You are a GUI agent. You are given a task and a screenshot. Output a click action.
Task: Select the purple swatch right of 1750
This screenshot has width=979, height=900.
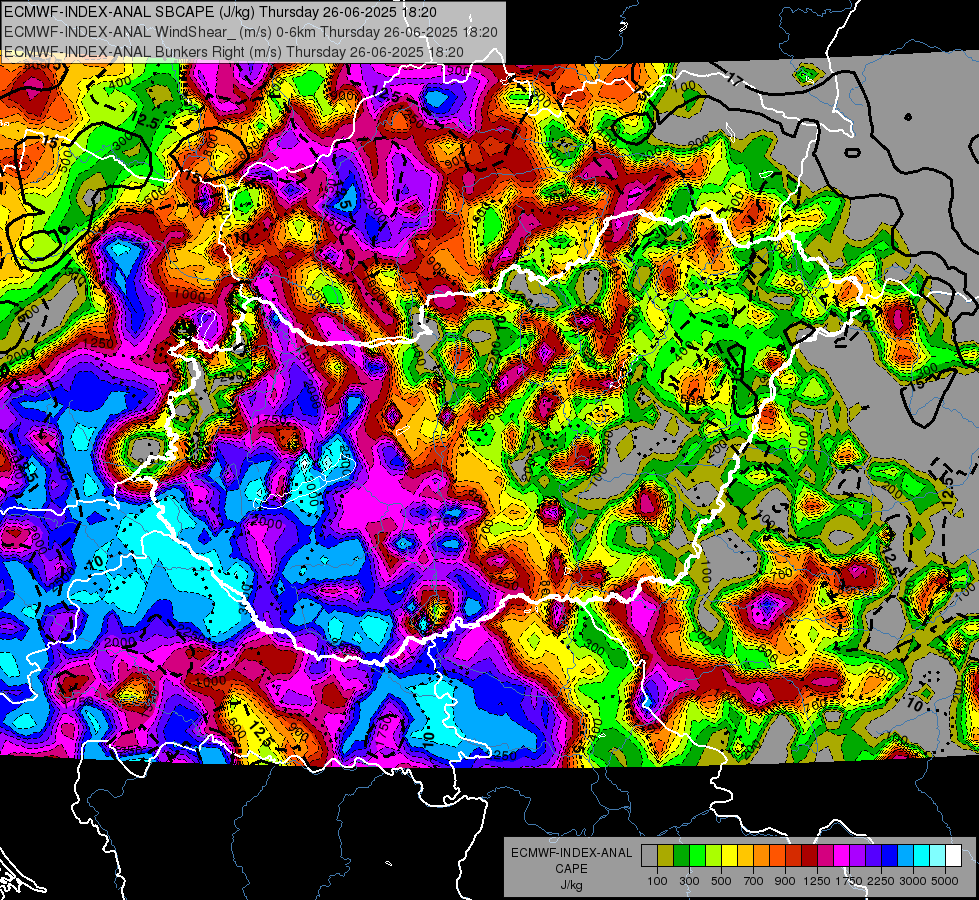pos(858,856)
